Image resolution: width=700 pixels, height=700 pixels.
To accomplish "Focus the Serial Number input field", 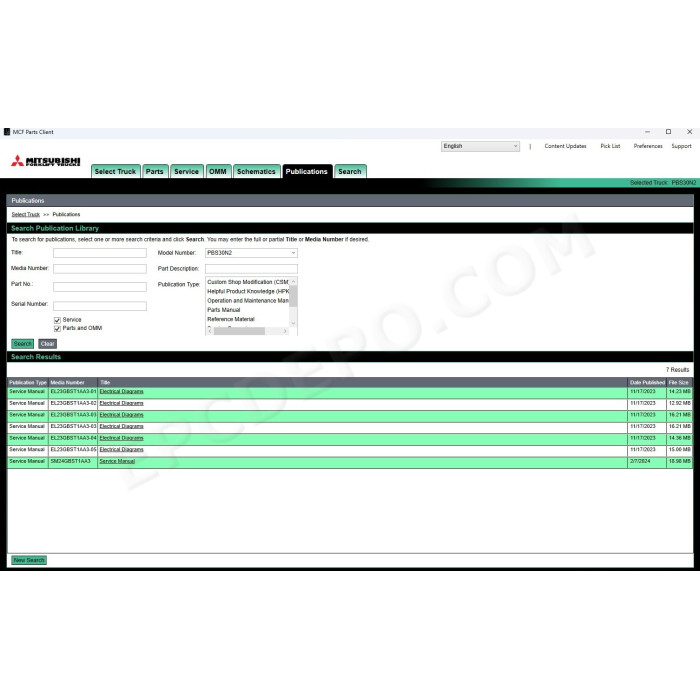I will click(100, 306).
